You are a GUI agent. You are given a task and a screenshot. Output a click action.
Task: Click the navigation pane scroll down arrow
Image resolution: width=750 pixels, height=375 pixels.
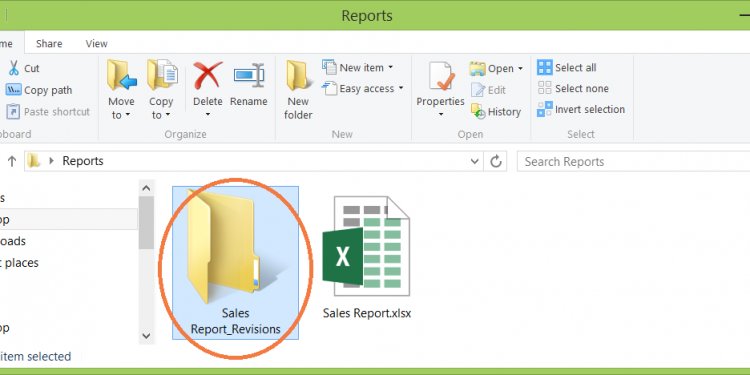(x=146, y=336)
